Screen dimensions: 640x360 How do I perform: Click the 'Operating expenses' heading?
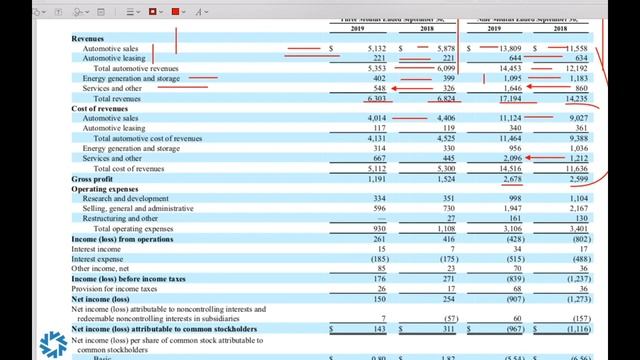point(104,189)
